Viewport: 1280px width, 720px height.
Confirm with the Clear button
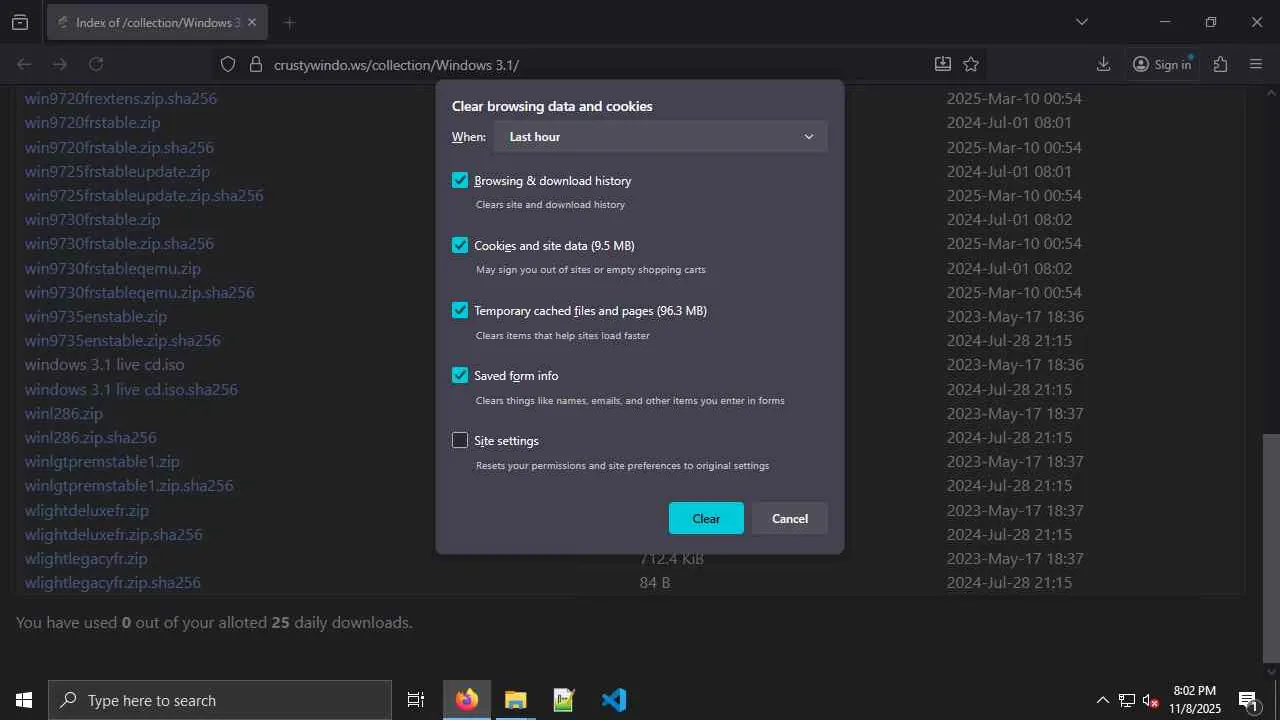[x=706, y=518]
